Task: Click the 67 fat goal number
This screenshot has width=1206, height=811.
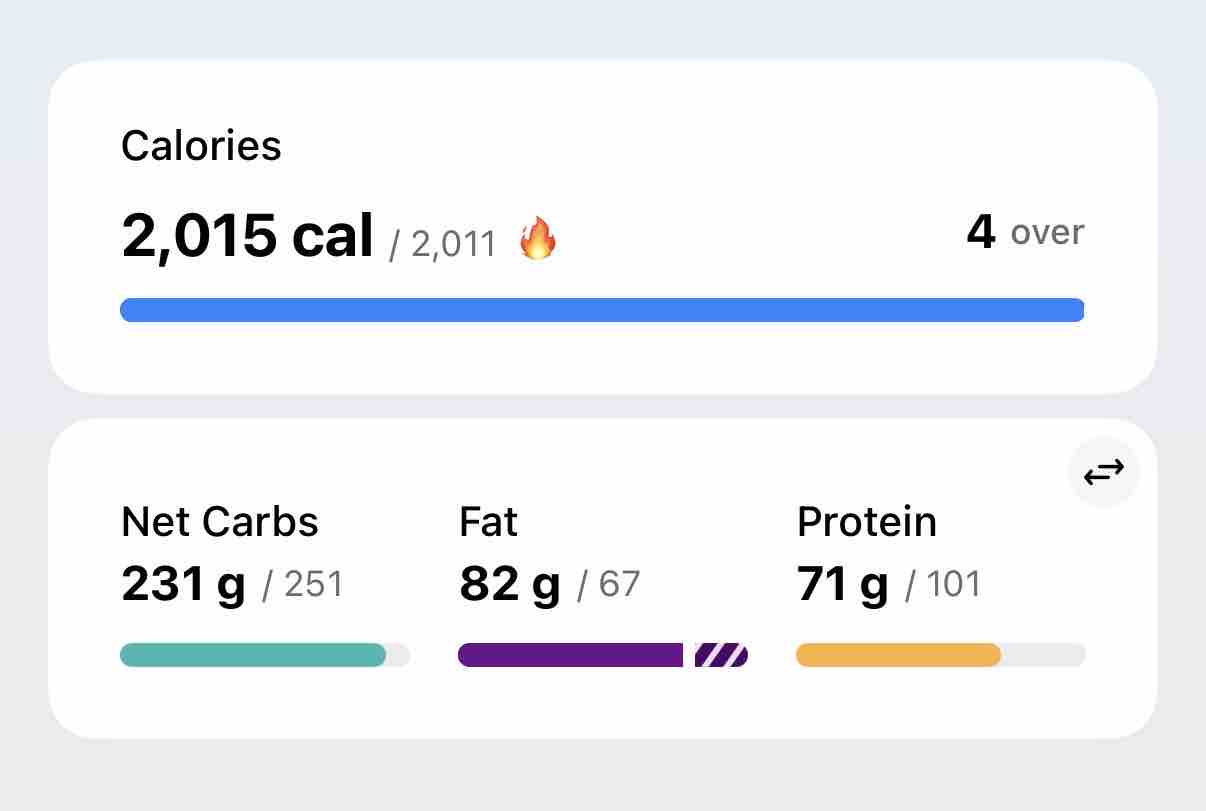Action: pyautogui.click(x=620, y=584)
